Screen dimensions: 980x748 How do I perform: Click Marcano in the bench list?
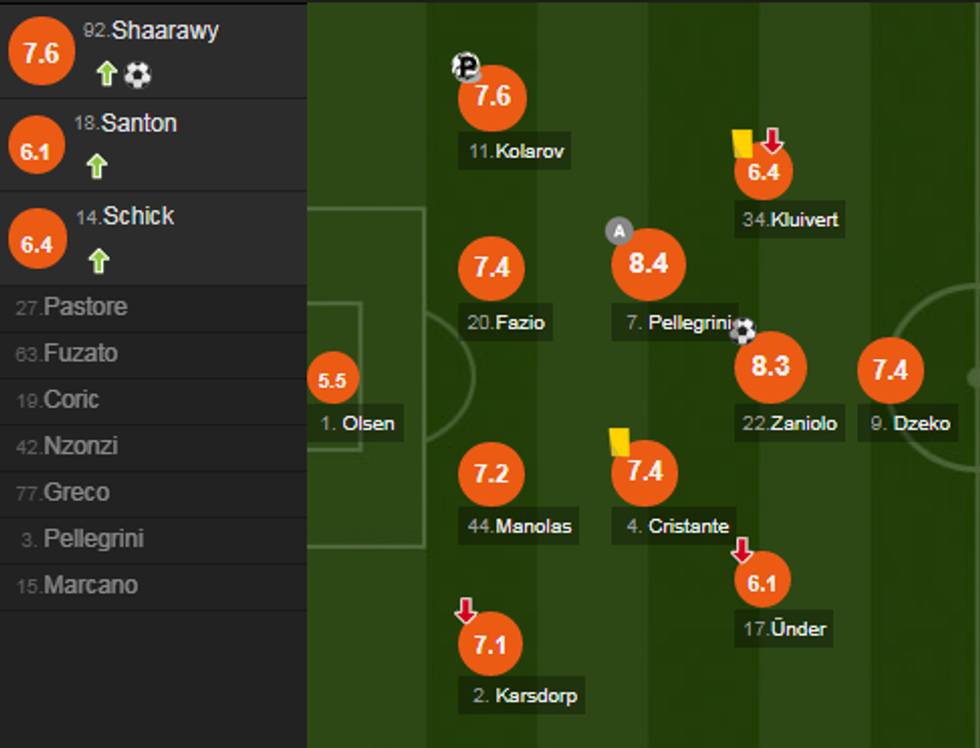click(x=90, y=585)
